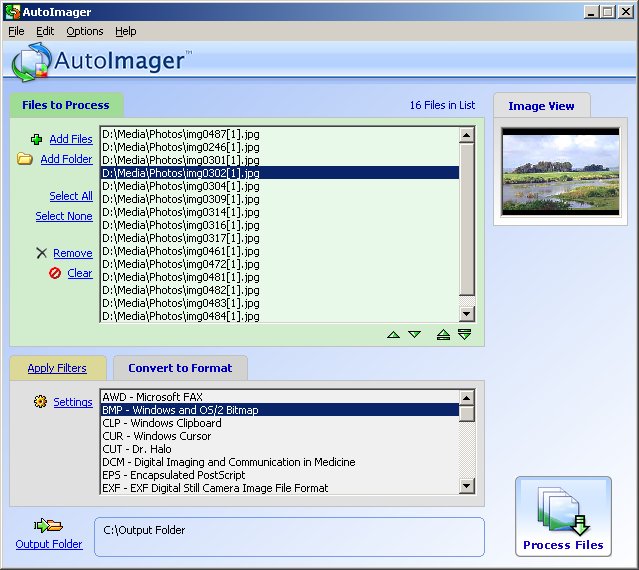Click the C:\Output Folder path field
639x570 pixels.
[289, 537]
